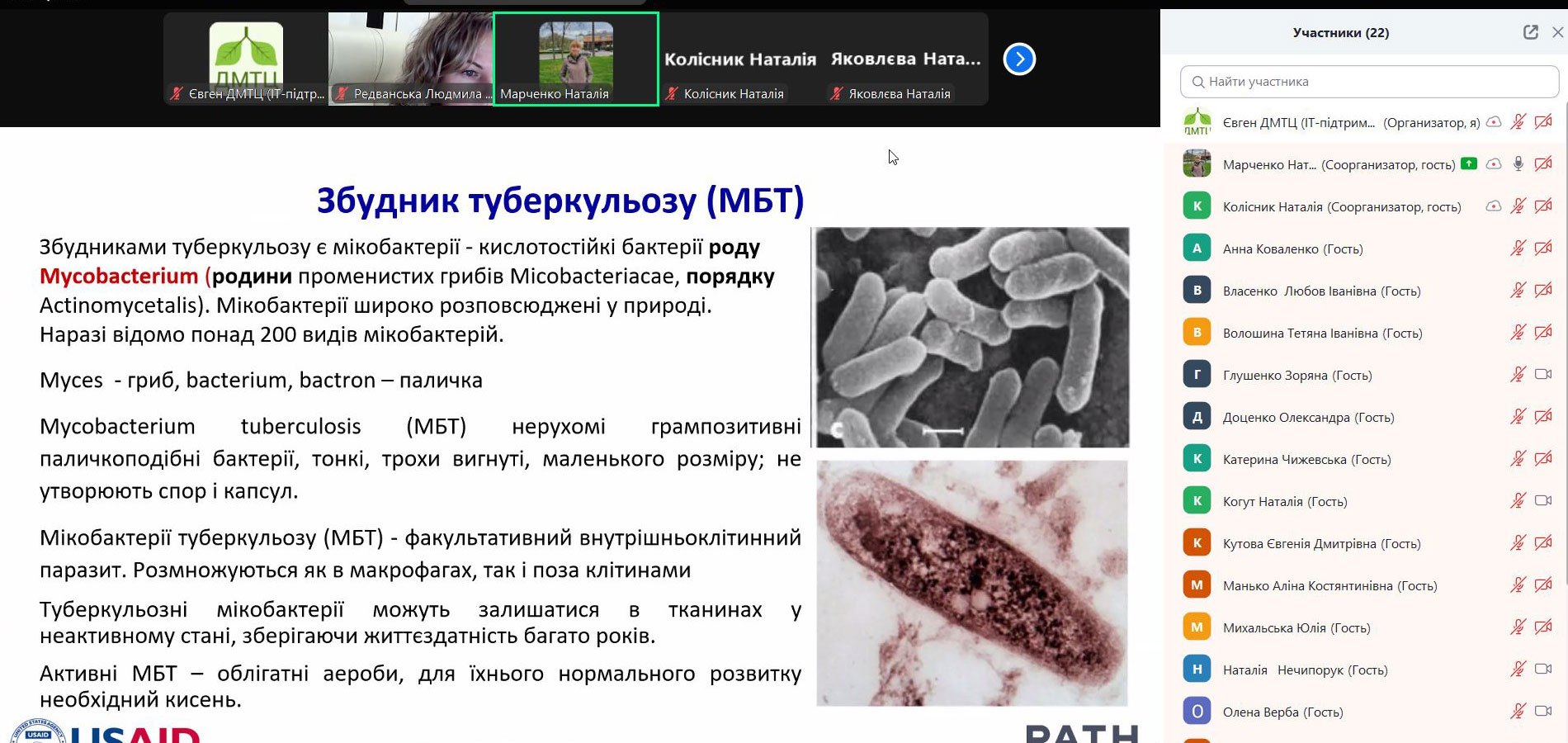Show next video thumbnails with arrow
Viewport: 1568px width, 743px height.
tap(1019, 59)
